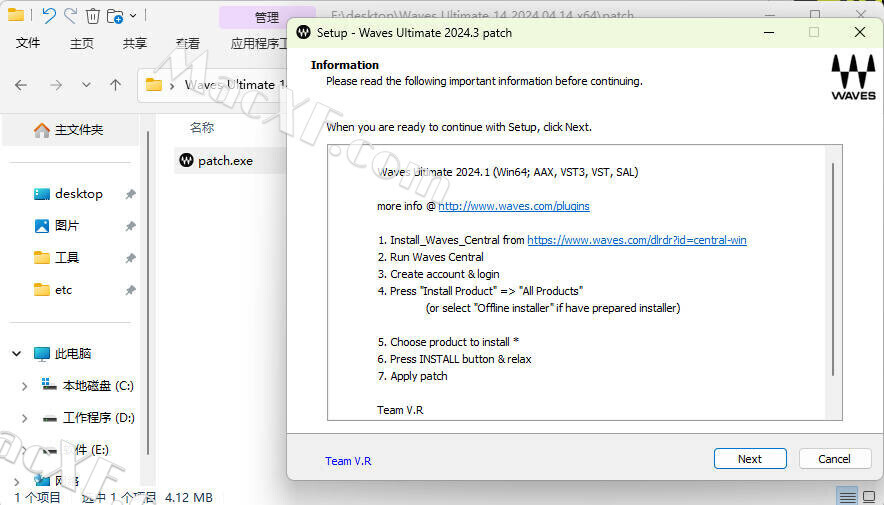Switch to large icons view in the status bar
The image size is (884, 505).
point(869,497)
